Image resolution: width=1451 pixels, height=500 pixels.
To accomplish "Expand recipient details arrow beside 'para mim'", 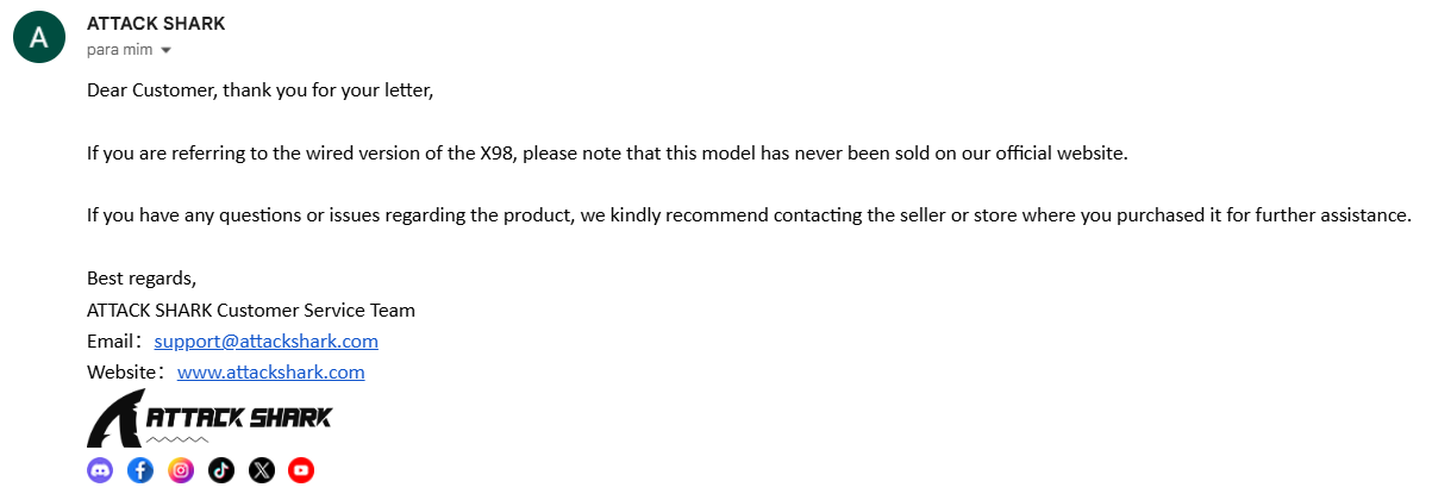I will tap(166, 50).
